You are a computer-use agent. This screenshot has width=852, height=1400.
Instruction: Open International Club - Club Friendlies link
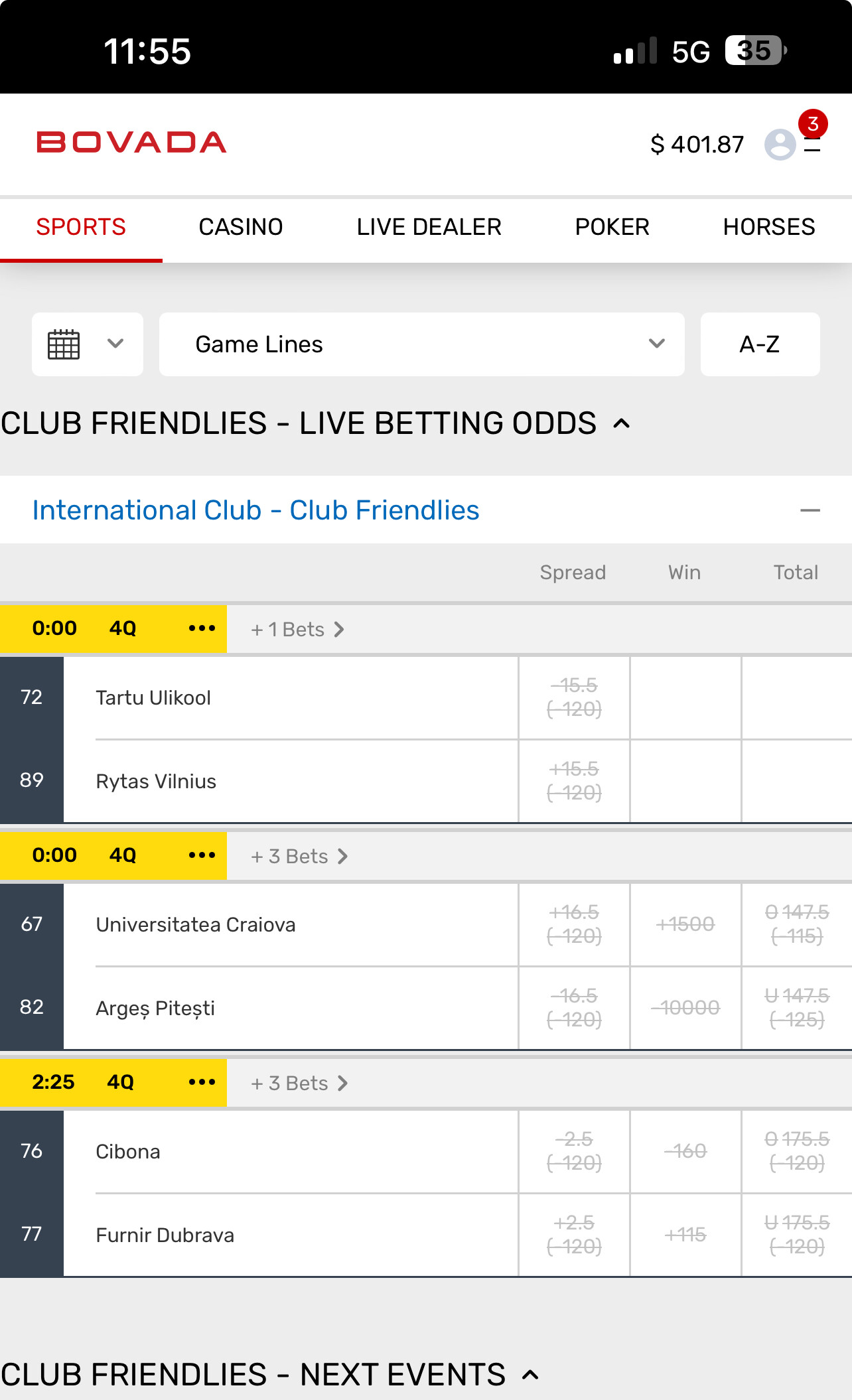point(255,510)
